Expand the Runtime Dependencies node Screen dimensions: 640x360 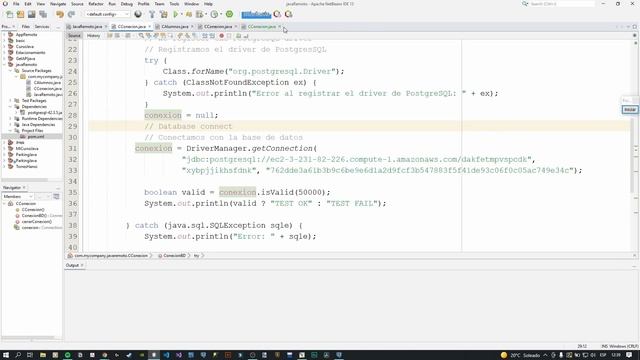[x=11, y=118]
